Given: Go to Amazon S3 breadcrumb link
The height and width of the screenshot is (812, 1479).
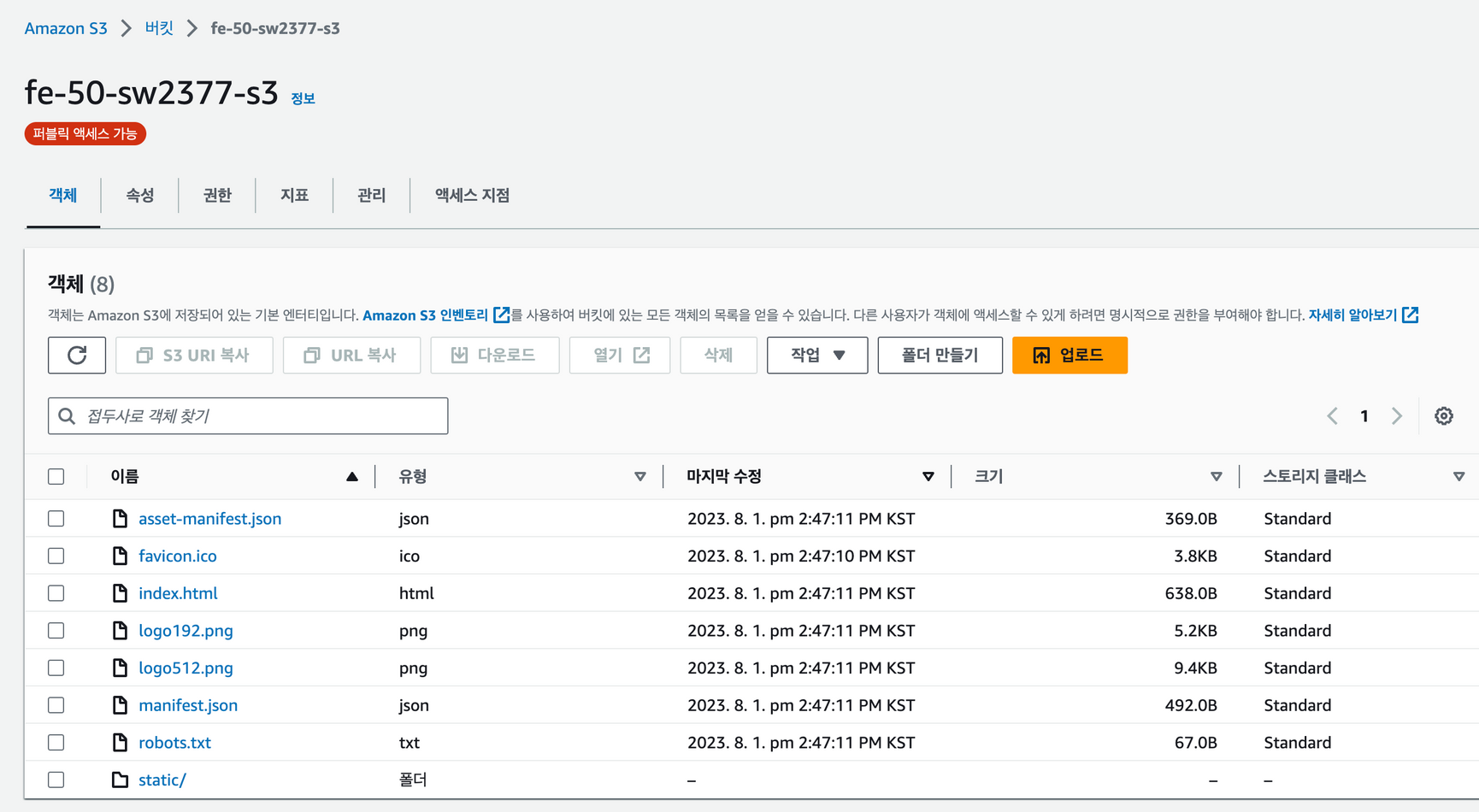Looking at the screenshot, I should (x=66, y=28).
